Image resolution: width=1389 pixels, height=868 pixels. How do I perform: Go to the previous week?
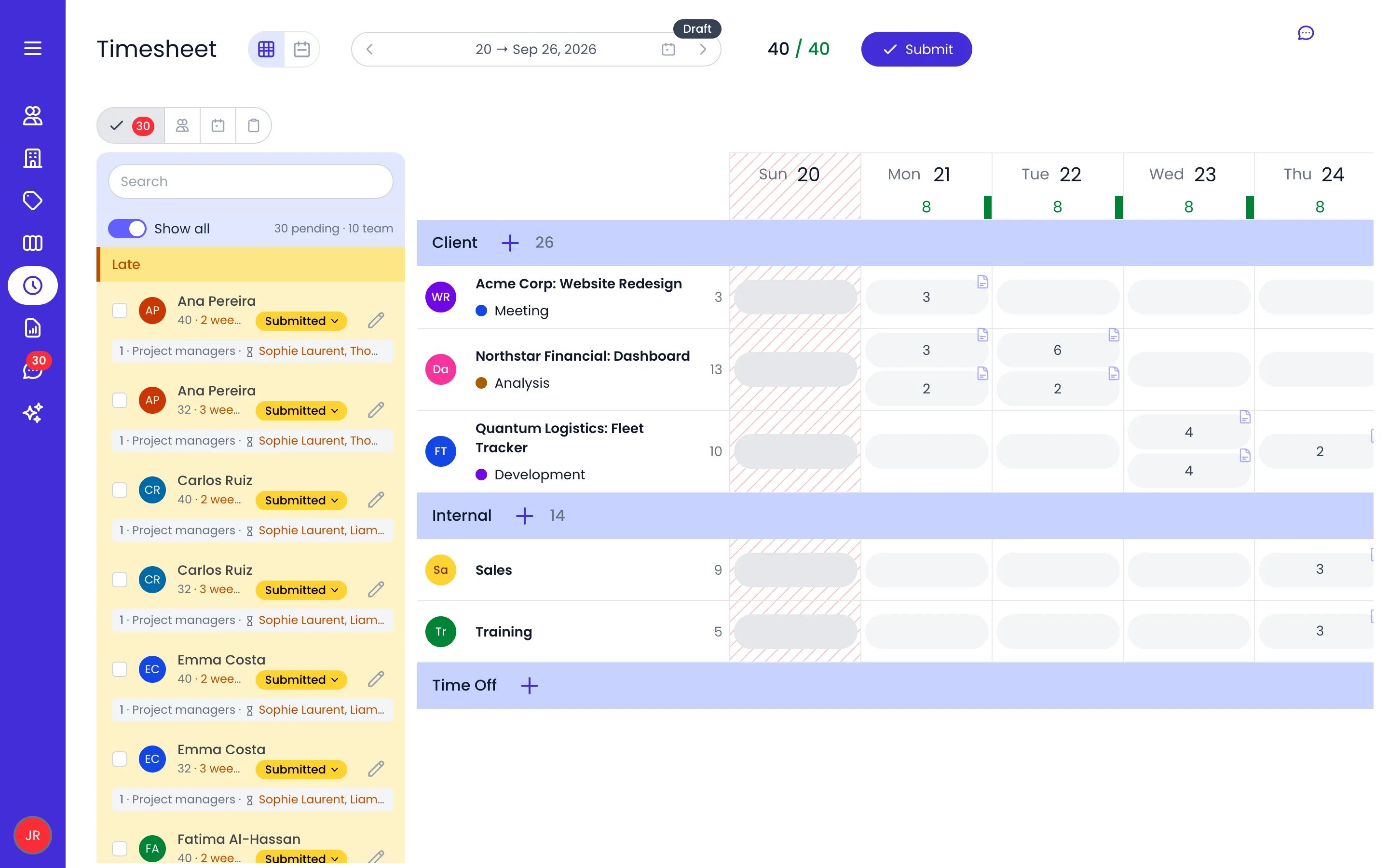[x=369, y=49]
